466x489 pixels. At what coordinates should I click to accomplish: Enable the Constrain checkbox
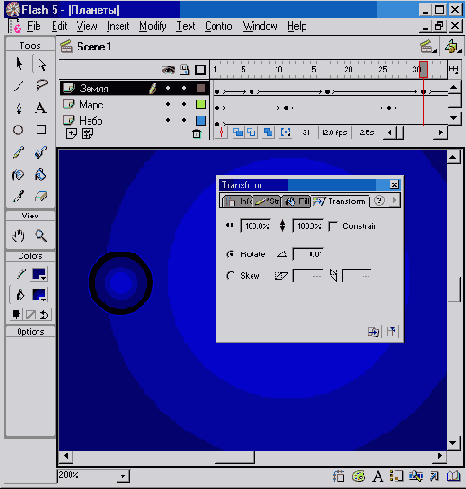pos(333,226)
